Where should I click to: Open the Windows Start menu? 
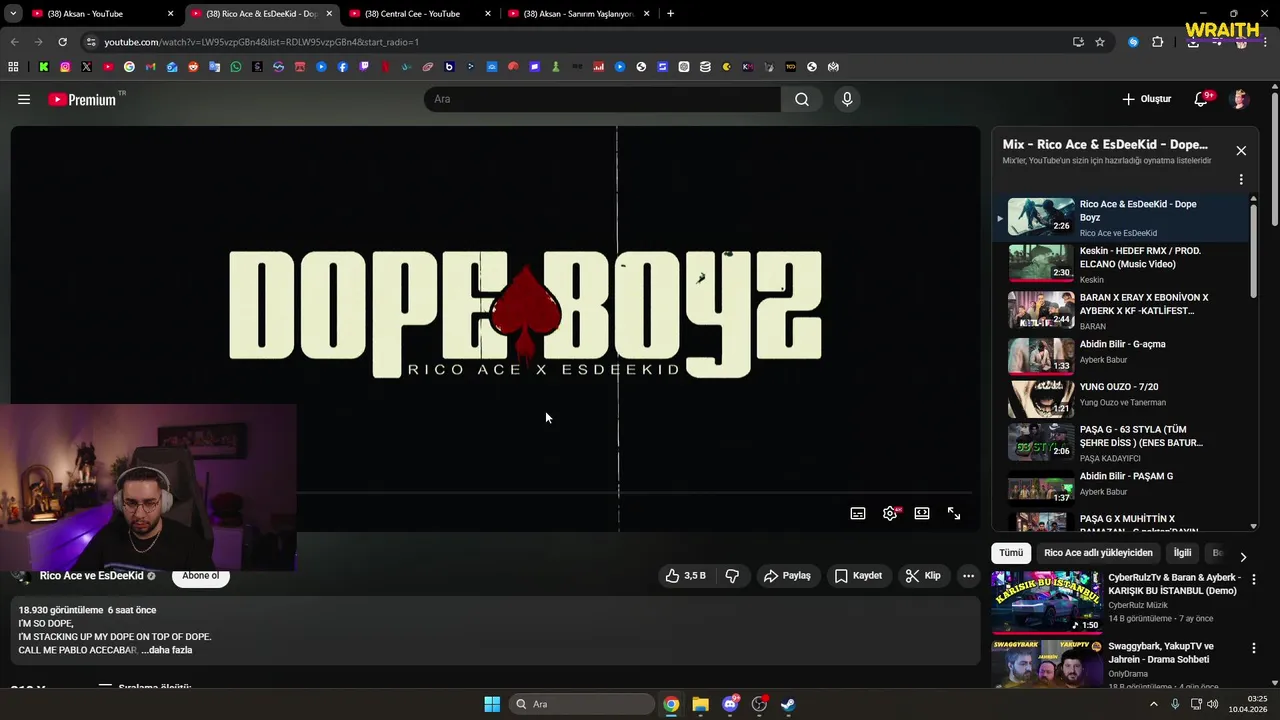pyautogui.click(x=492, y=704)
